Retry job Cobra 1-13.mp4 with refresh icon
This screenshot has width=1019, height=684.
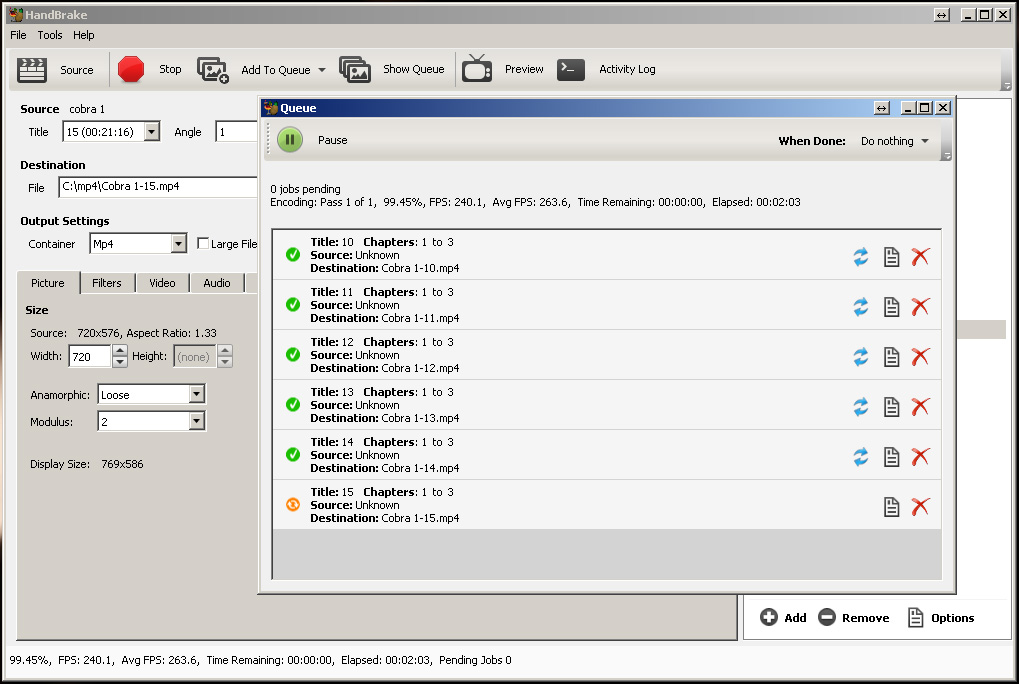[860, 407]
